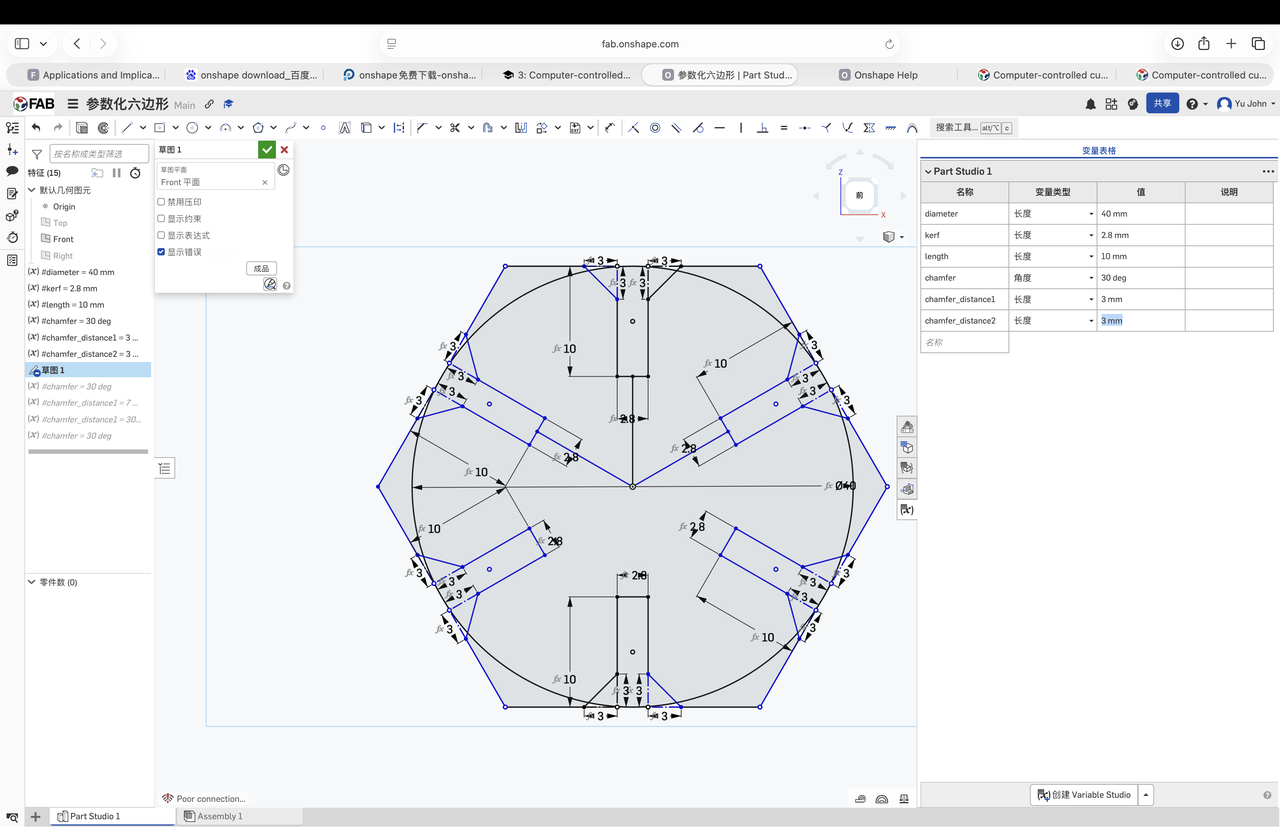Apply the Vertical constraint
This screenshot has width=1280, height=827.
click(x=741, y=128)
